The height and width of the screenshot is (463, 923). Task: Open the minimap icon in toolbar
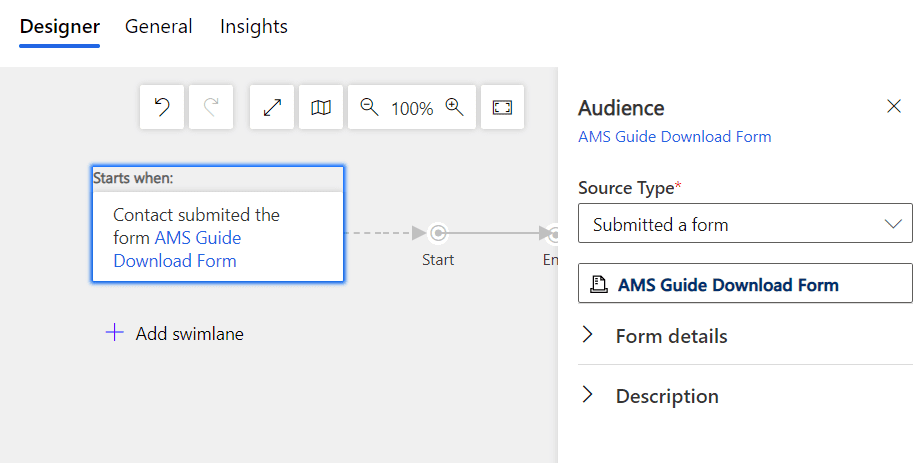[321, 107]
